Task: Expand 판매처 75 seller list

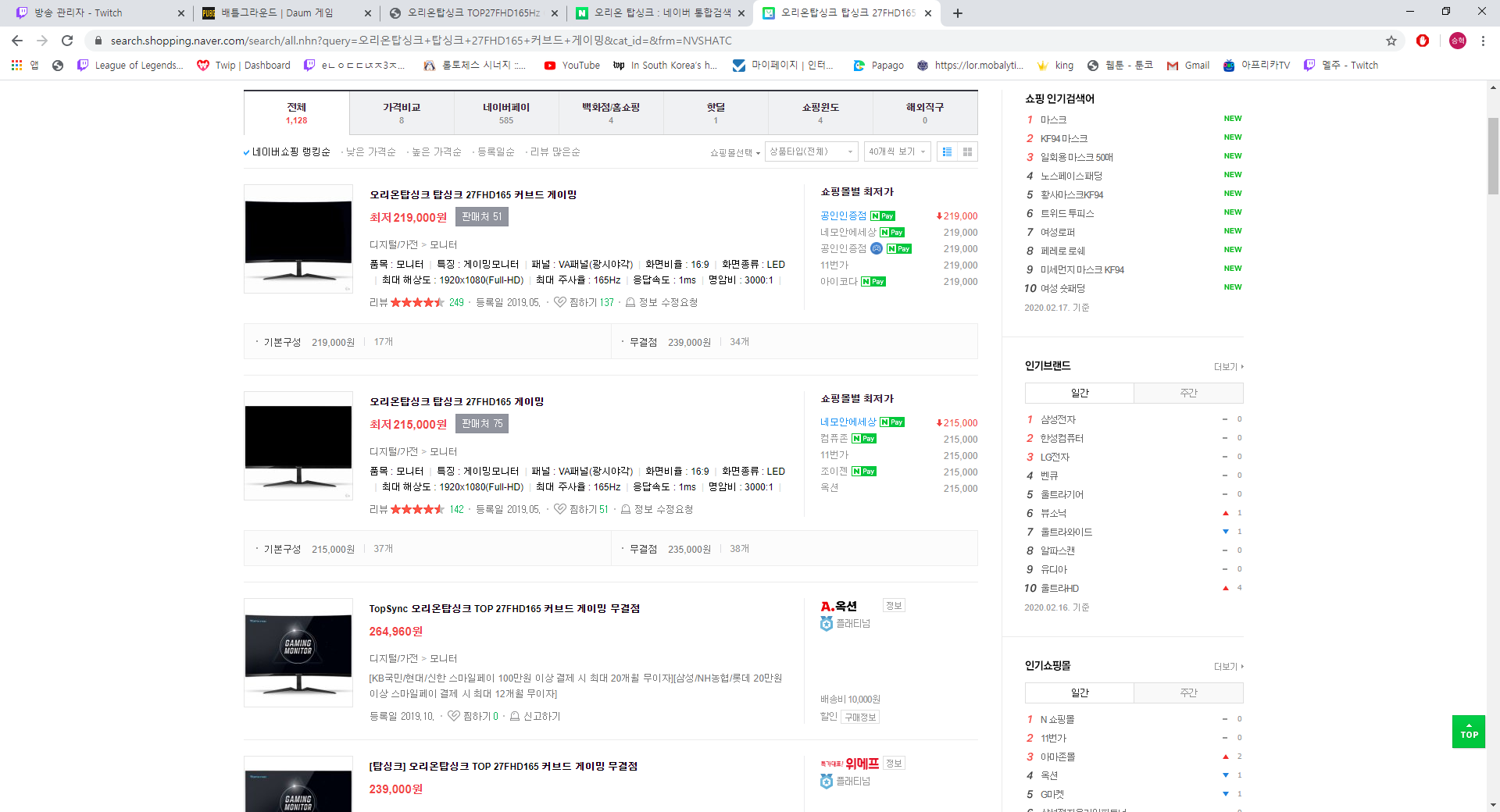Action: click(x=482, y=424)
